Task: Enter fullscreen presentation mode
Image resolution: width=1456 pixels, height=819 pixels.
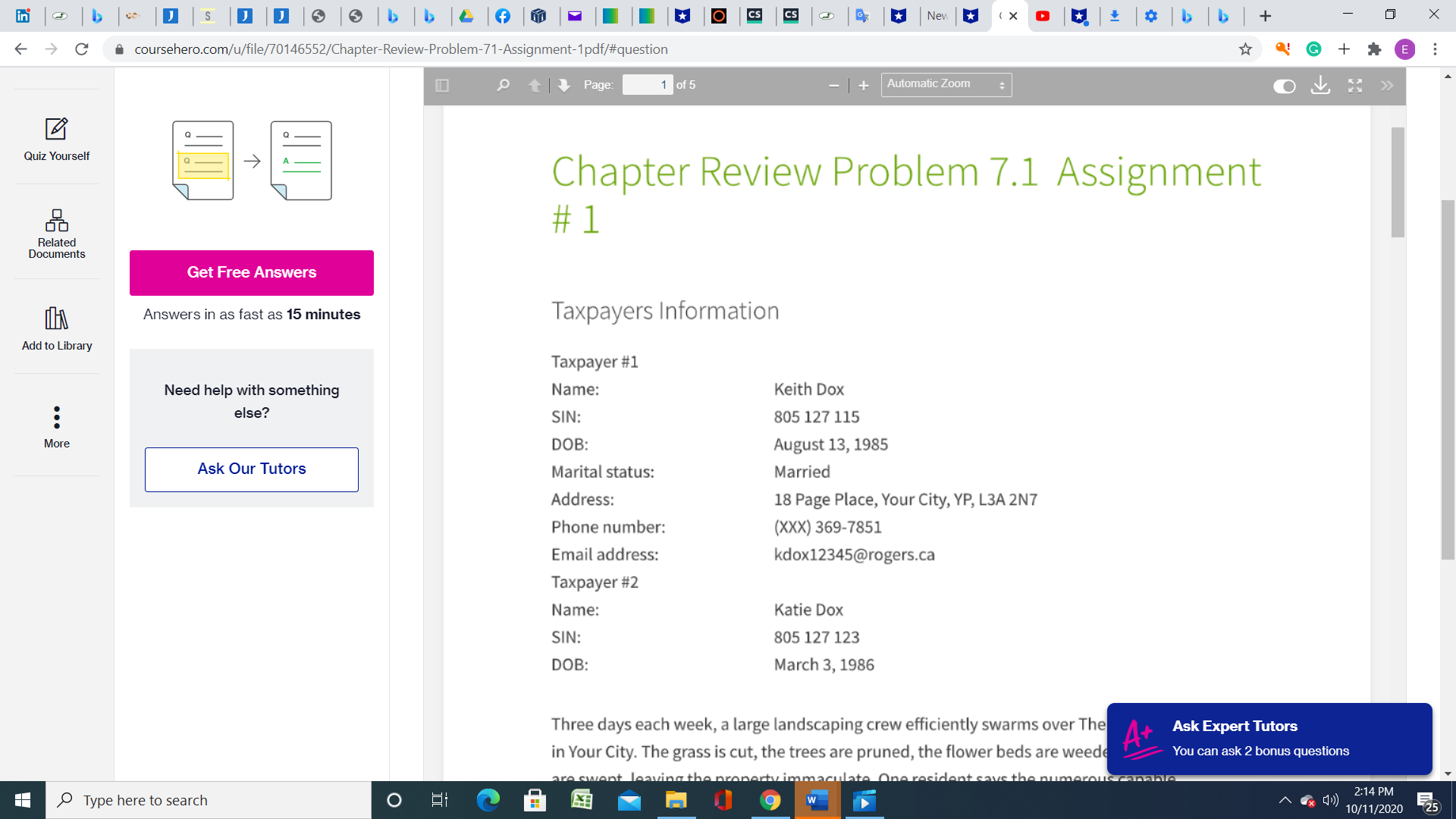Action: pos(1355,86)
